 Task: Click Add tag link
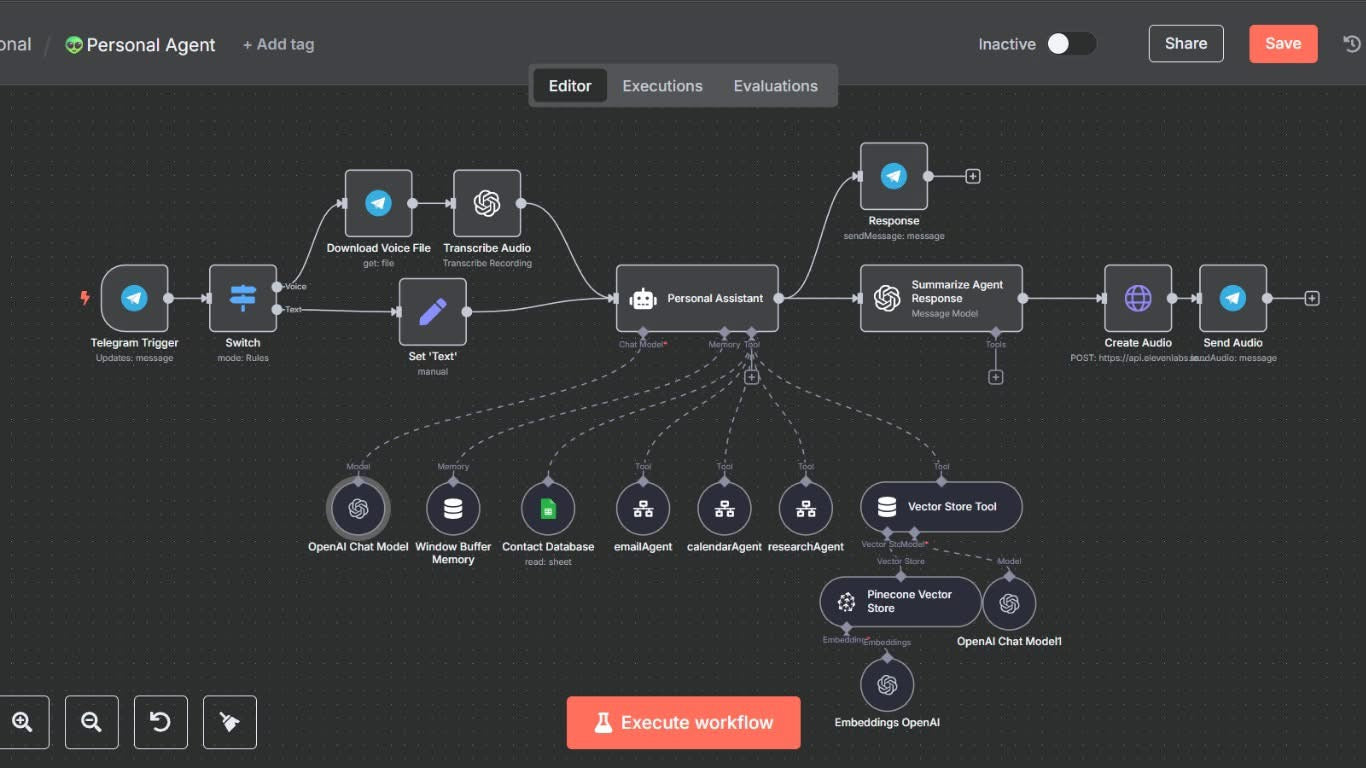point(278,45)
